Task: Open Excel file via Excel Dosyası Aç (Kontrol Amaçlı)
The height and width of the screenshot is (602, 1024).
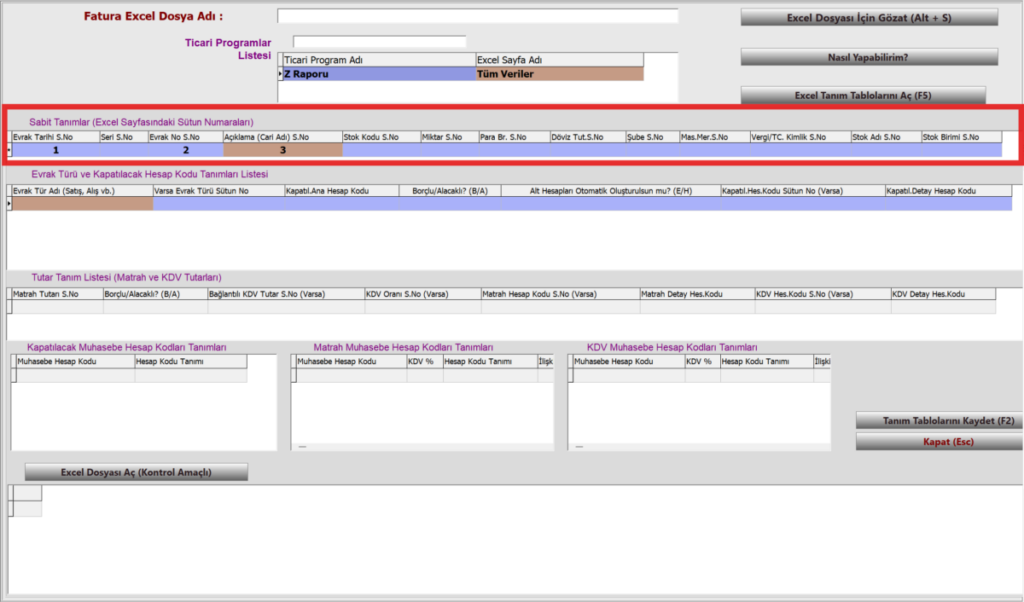Action: [136, 472]
